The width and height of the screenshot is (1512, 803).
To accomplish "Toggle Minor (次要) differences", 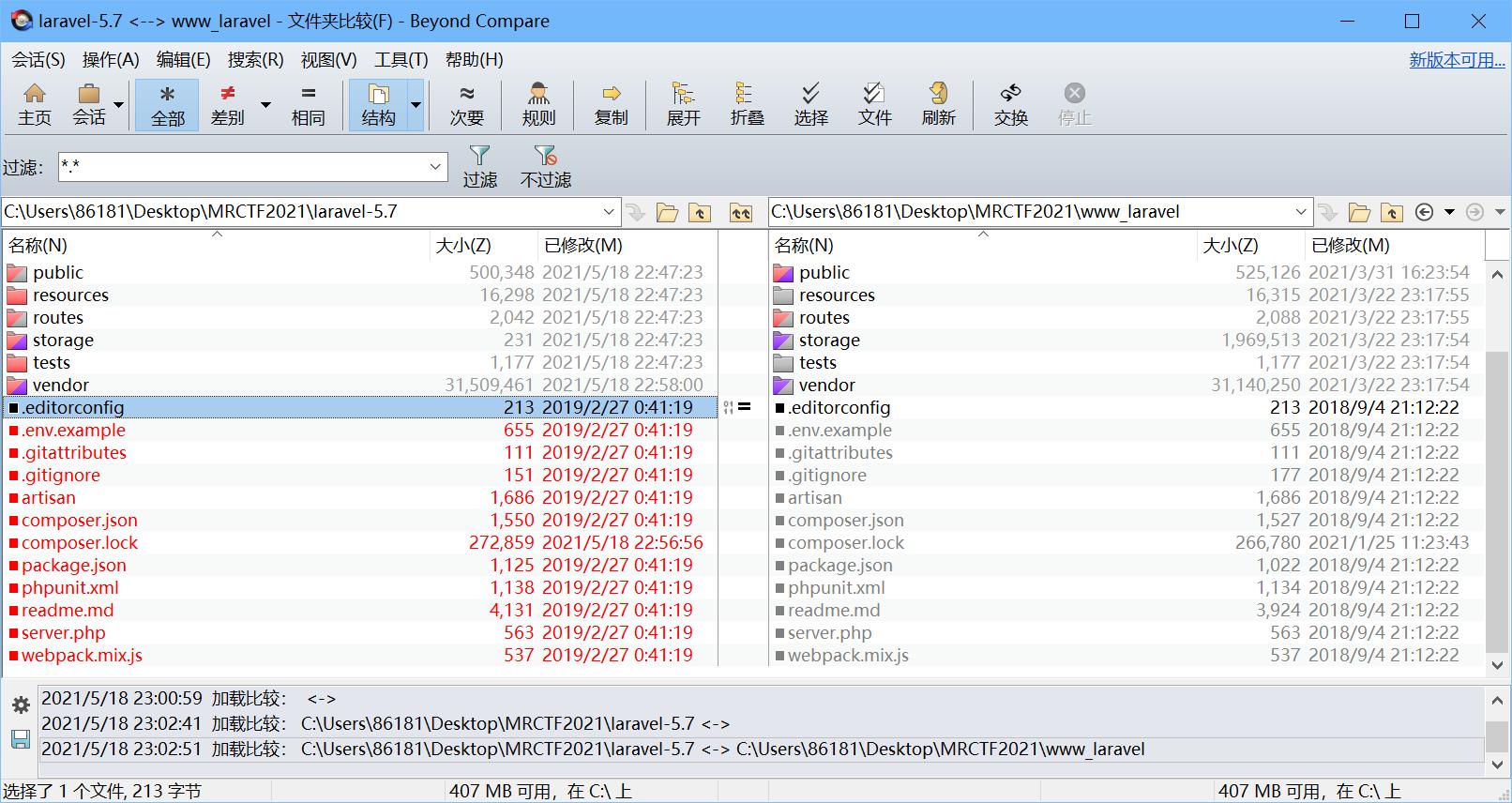I will pos(466,104).
